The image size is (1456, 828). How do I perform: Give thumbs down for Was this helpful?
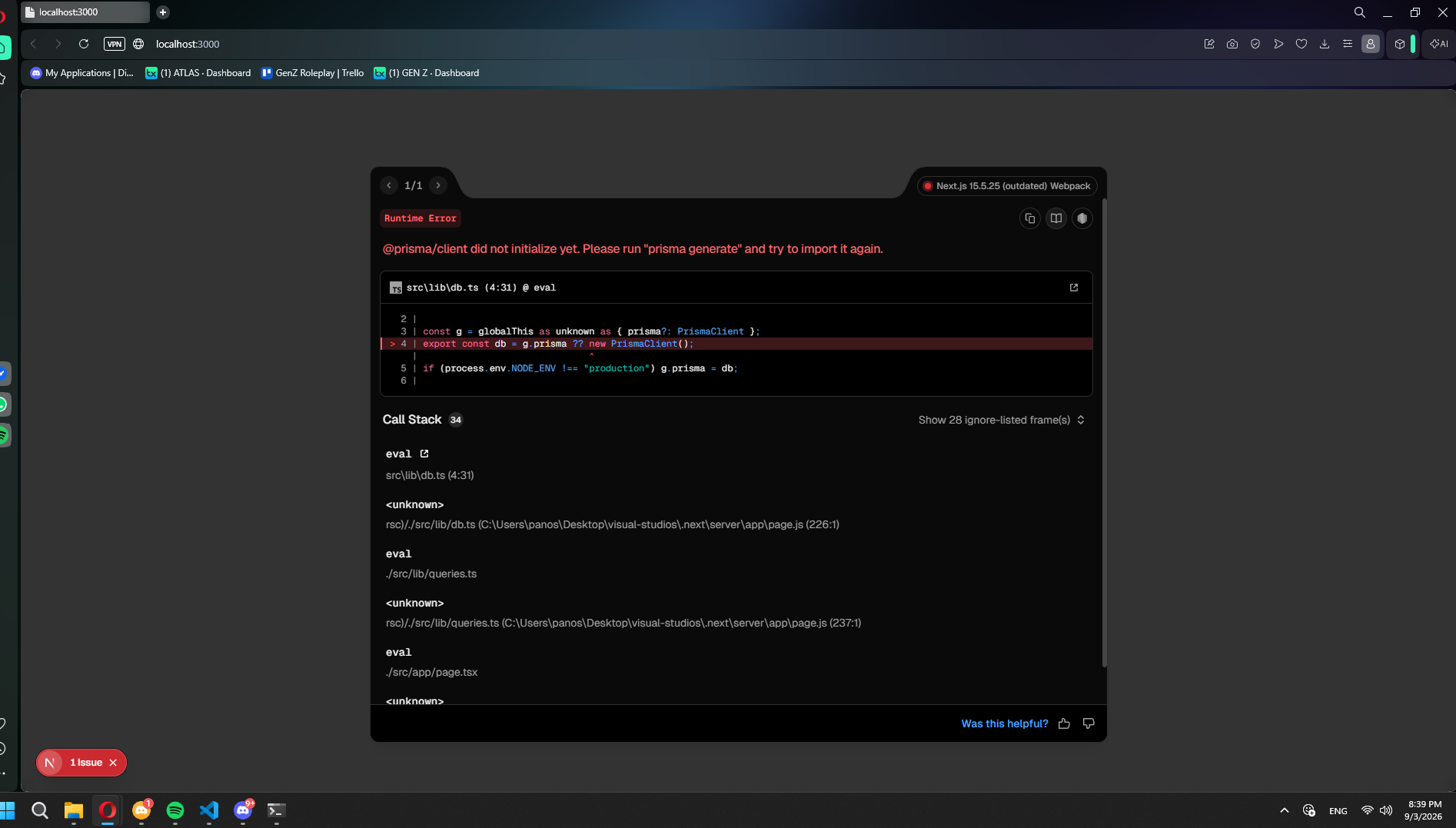coord(1089,723)
